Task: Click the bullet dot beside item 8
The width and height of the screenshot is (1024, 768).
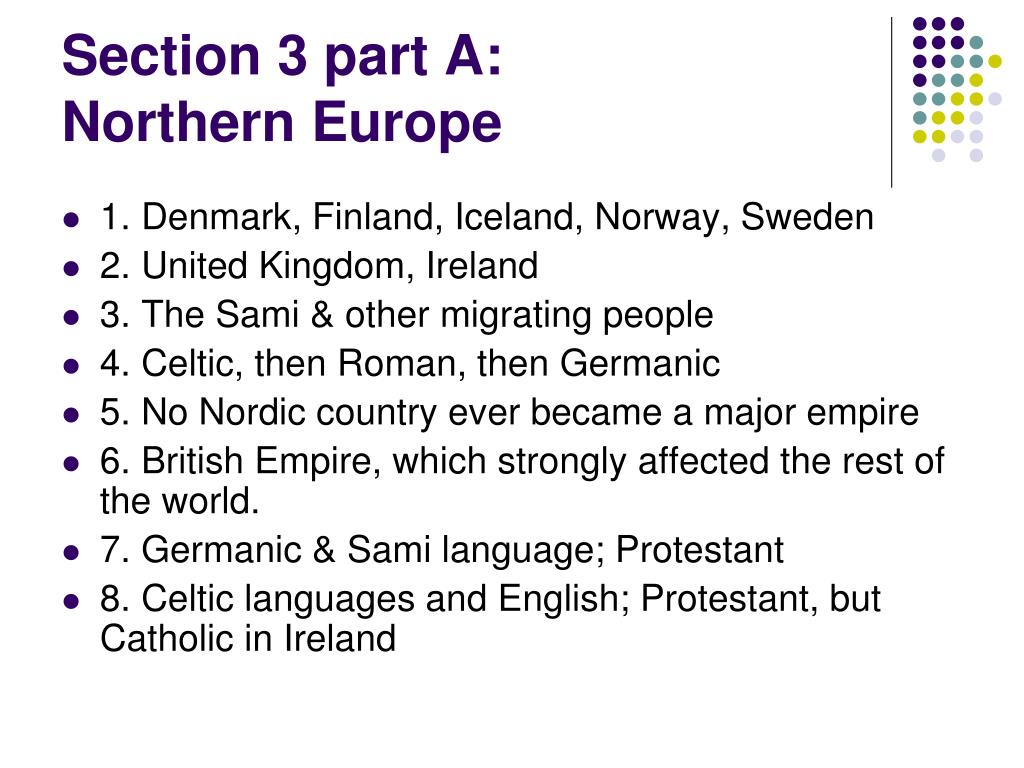Action: tap(71, 600)
